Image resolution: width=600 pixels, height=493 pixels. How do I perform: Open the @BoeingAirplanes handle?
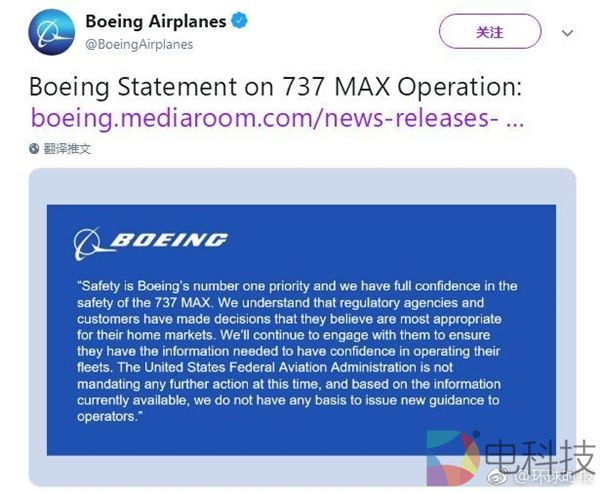click(x=139, y=44)
